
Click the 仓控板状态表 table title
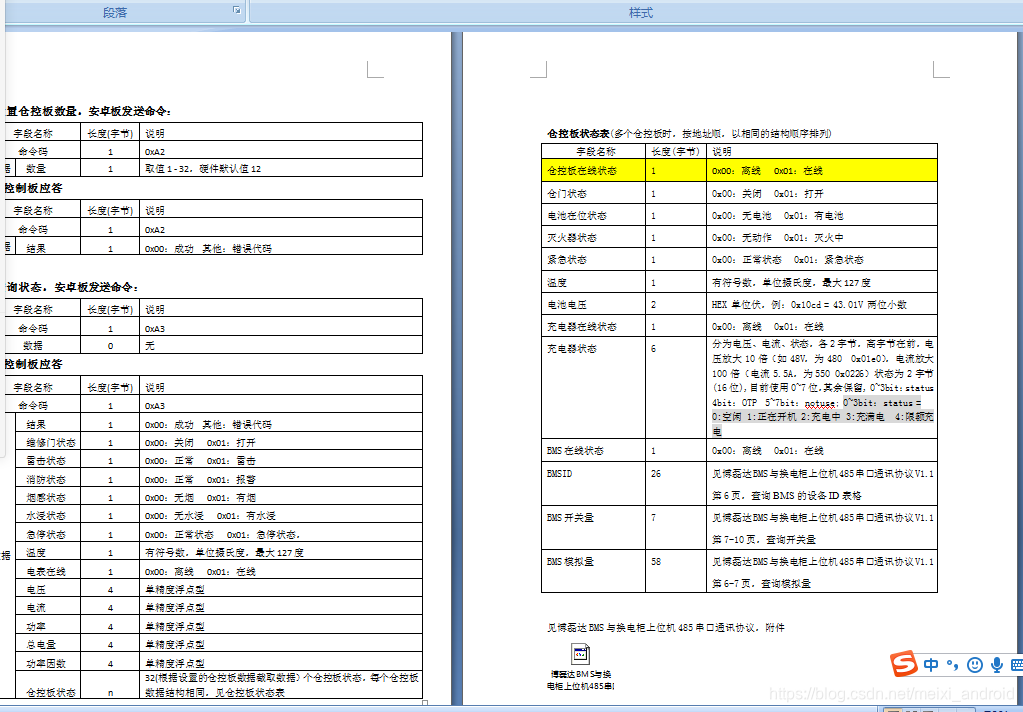tap(578, 133)
